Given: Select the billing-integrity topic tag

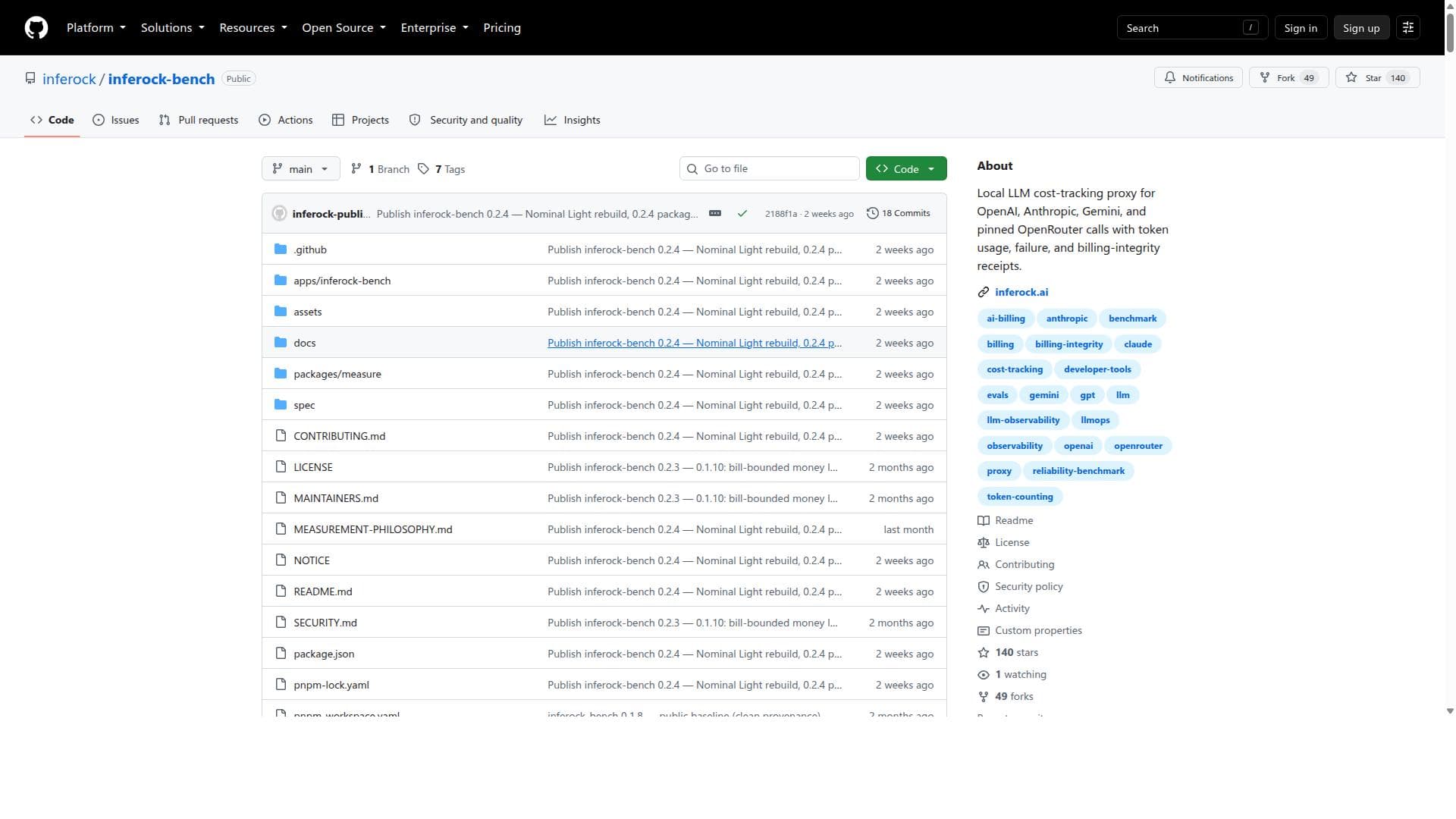Looking at the screenshot, I should pyautogui.click(x=1068, y=344).
